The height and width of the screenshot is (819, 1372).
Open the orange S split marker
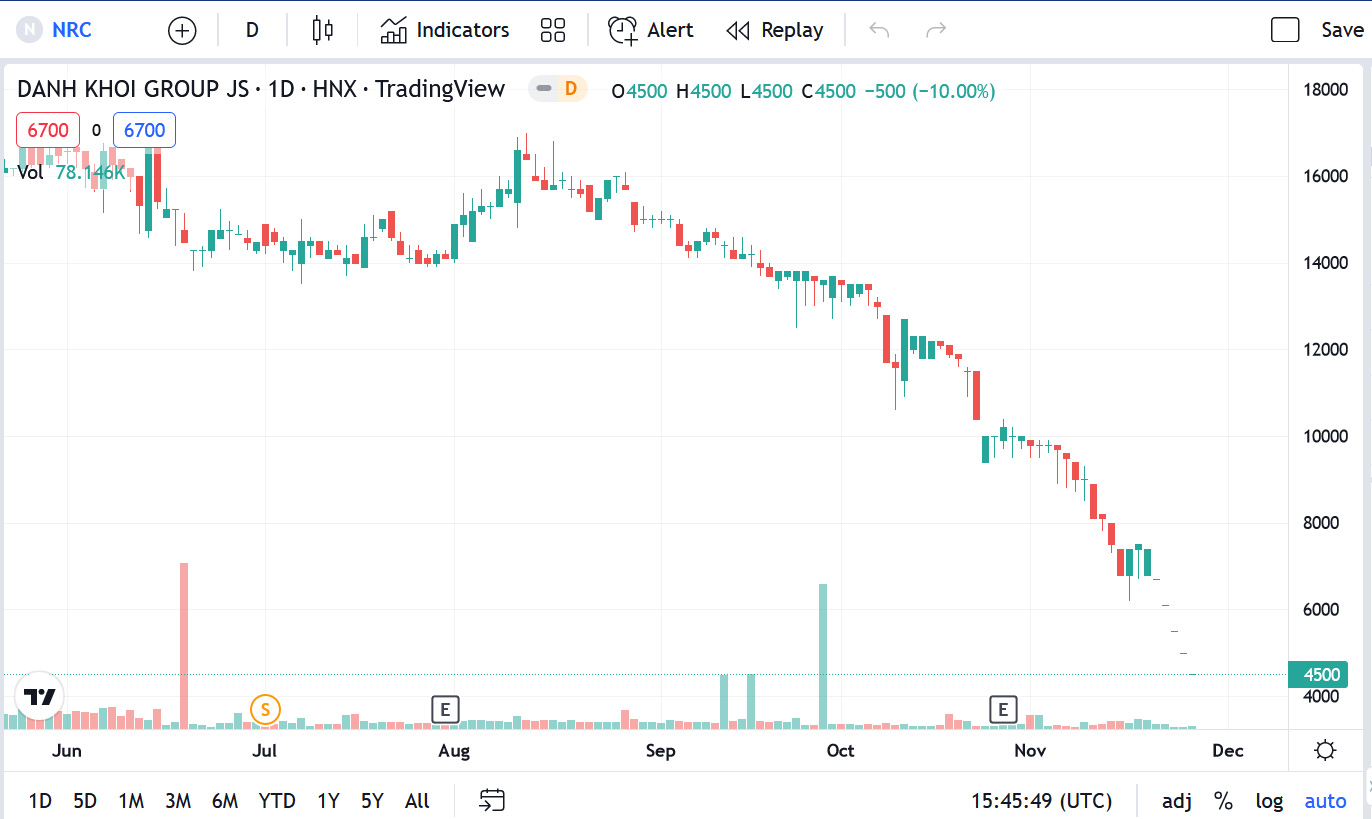pyautogui.click(x=265, y=710)
